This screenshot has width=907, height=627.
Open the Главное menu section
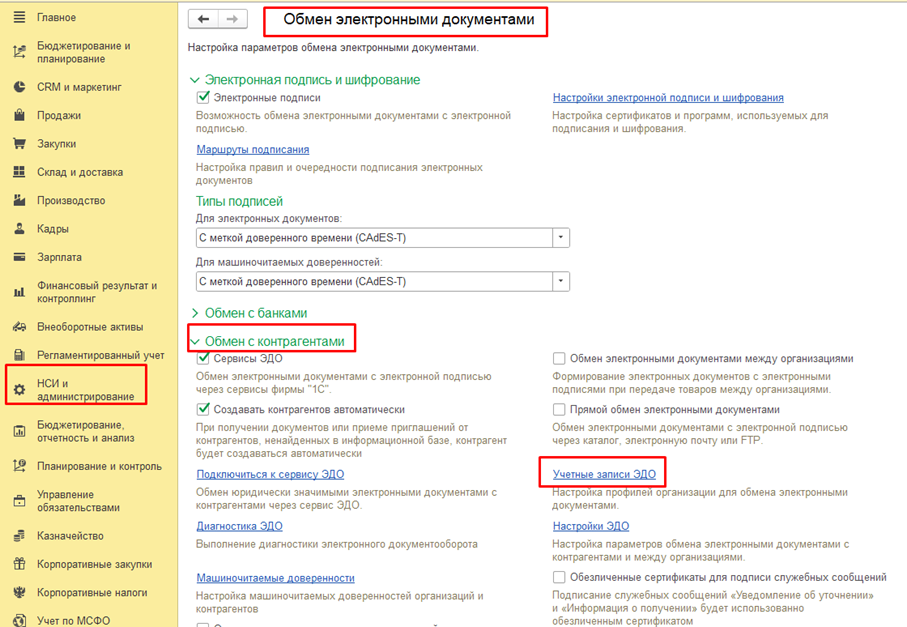pos(56,17)
